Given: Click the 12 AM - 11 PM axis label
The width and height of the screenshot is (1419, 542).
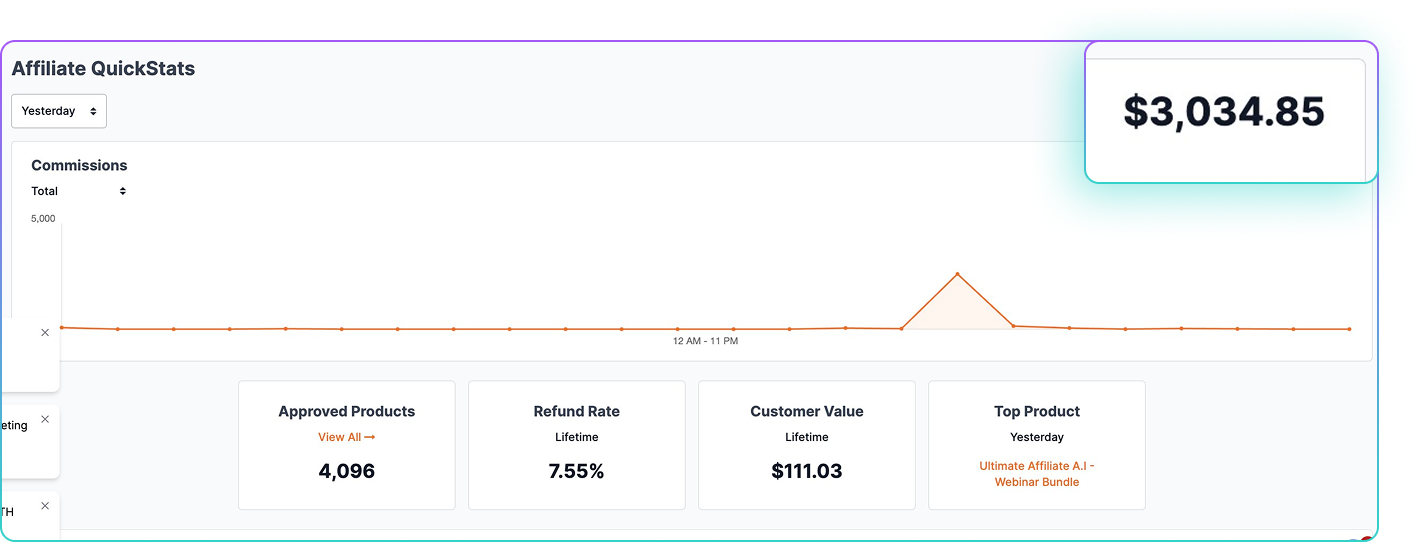Looking at the screenshot, I should [705, 341].
